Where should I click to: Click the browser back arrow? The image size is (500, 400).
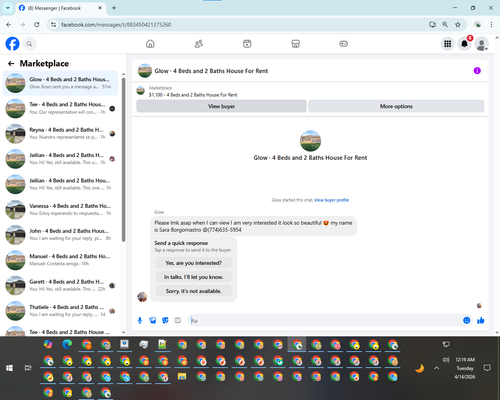pyautogui.click(x=9, y=24)
